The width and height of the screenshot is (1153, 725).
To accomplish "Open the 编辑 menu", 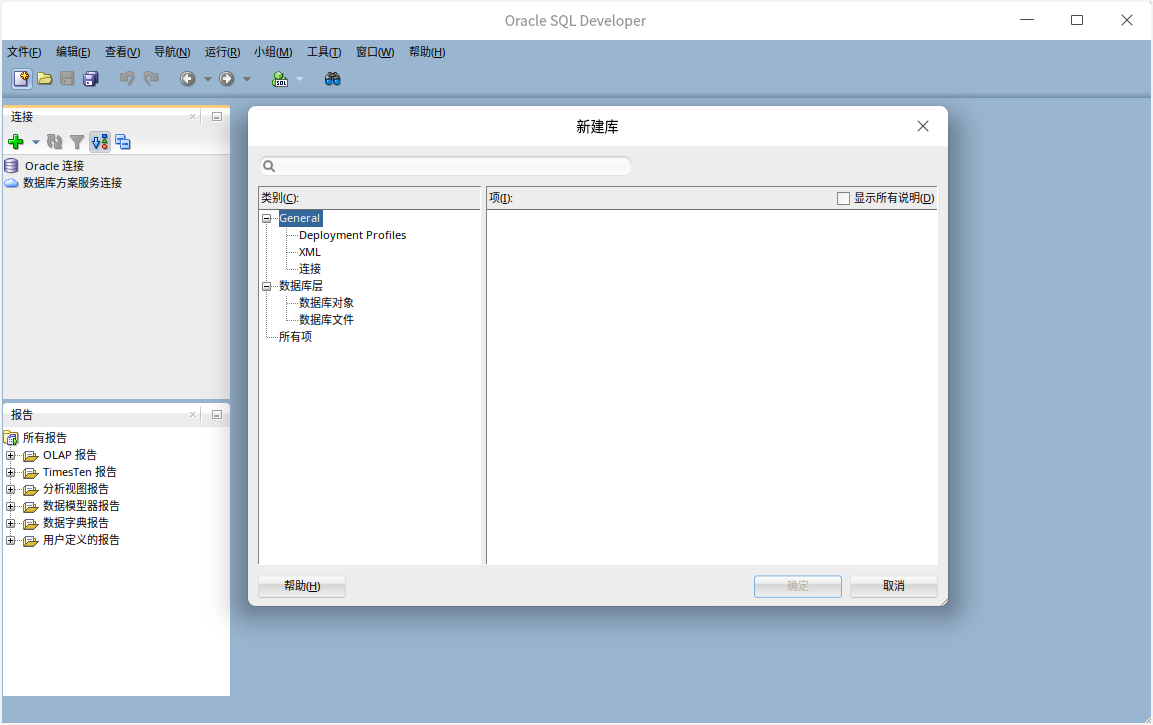I will 73,52.
